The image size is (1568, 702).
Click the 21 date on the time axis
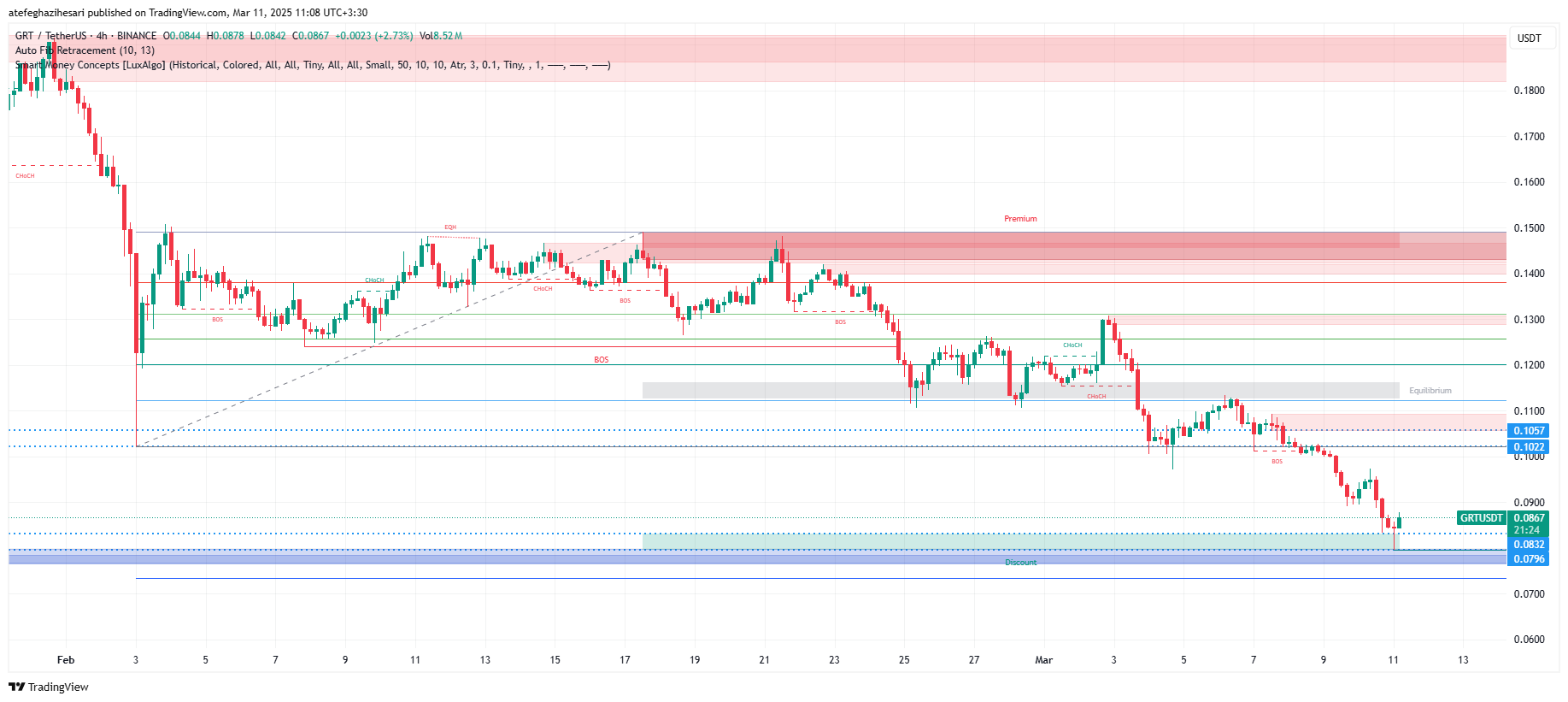pyautogui.click(x=764, y=660)
